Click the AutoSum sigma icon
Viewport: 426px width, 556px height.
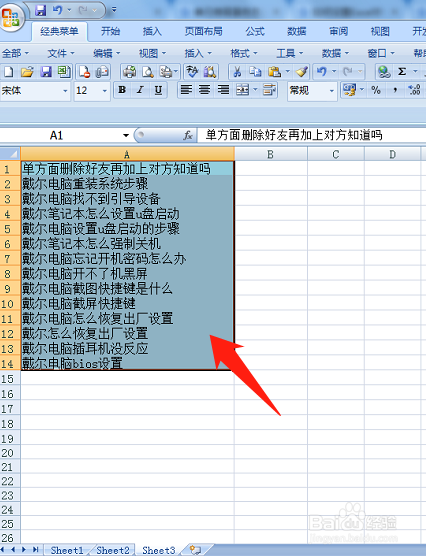402,72
